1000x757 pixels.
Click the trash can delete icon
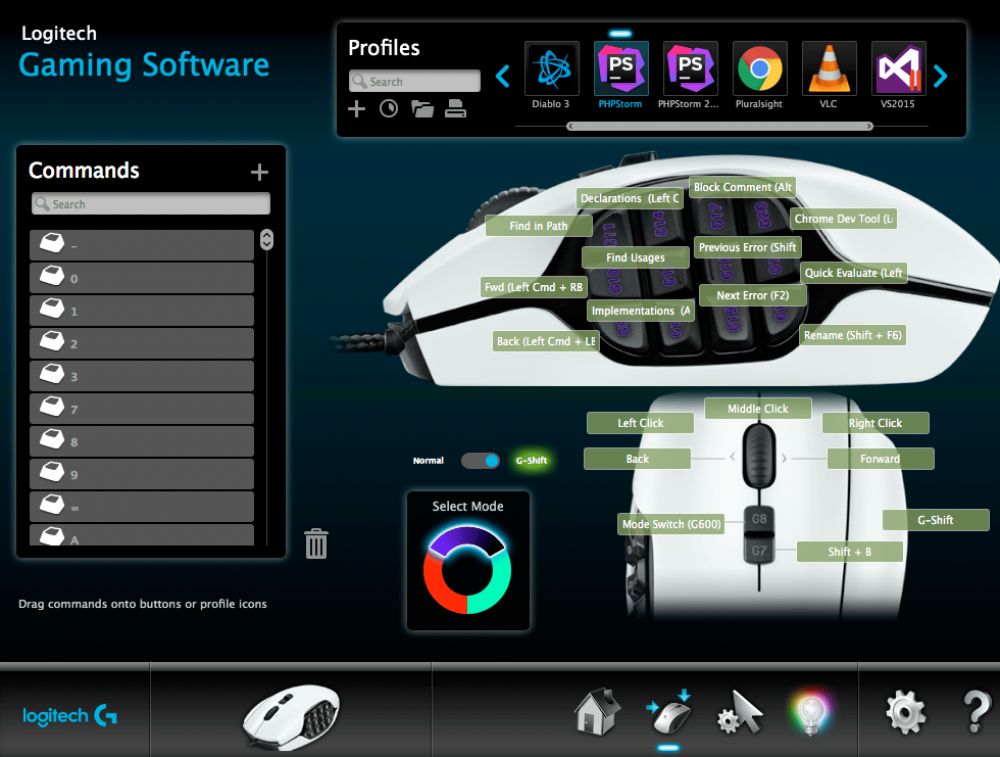pyautogui.click(x=316, y=544)
